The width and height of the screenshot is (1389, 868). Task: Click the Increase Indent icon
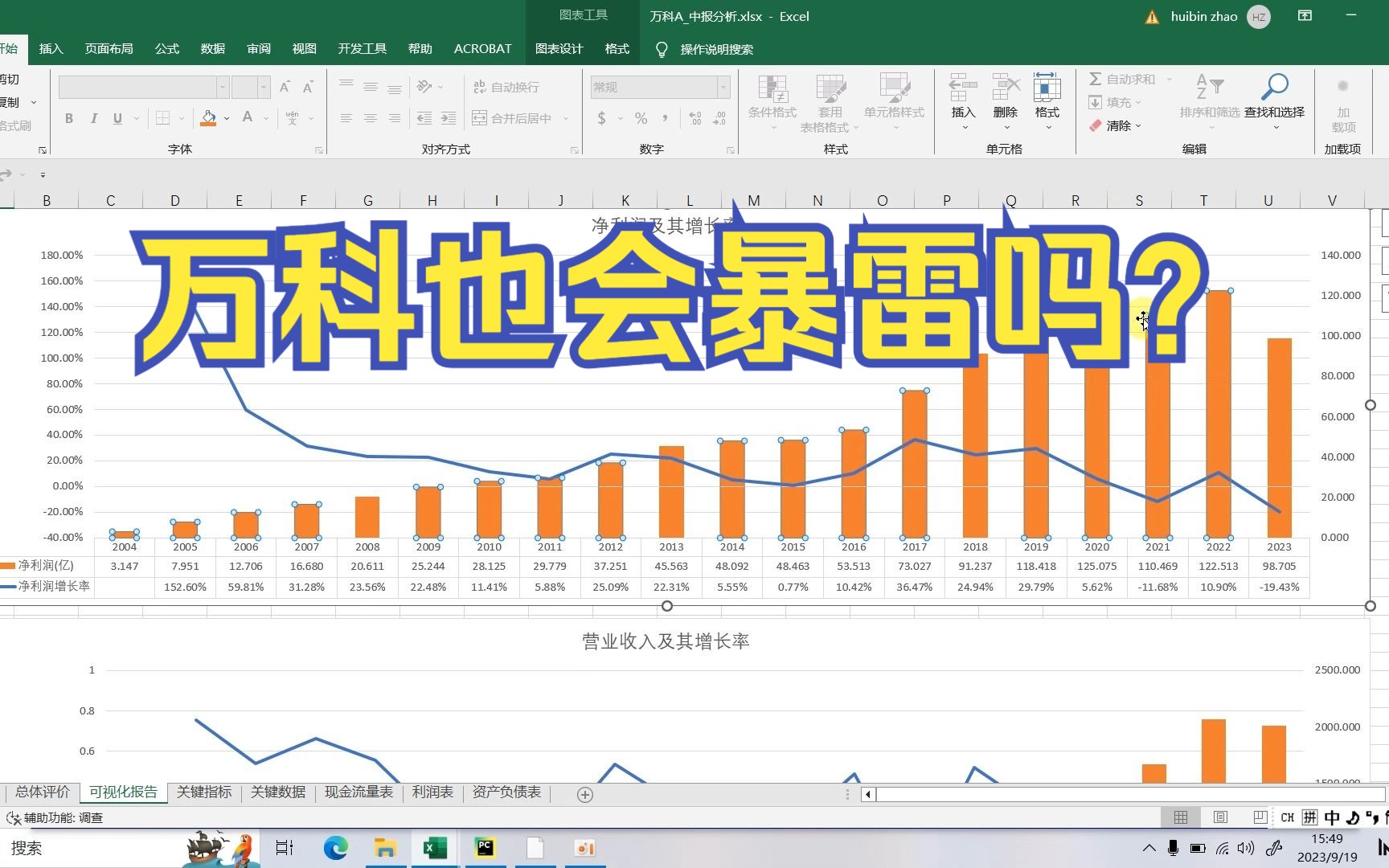pos(449,118)
